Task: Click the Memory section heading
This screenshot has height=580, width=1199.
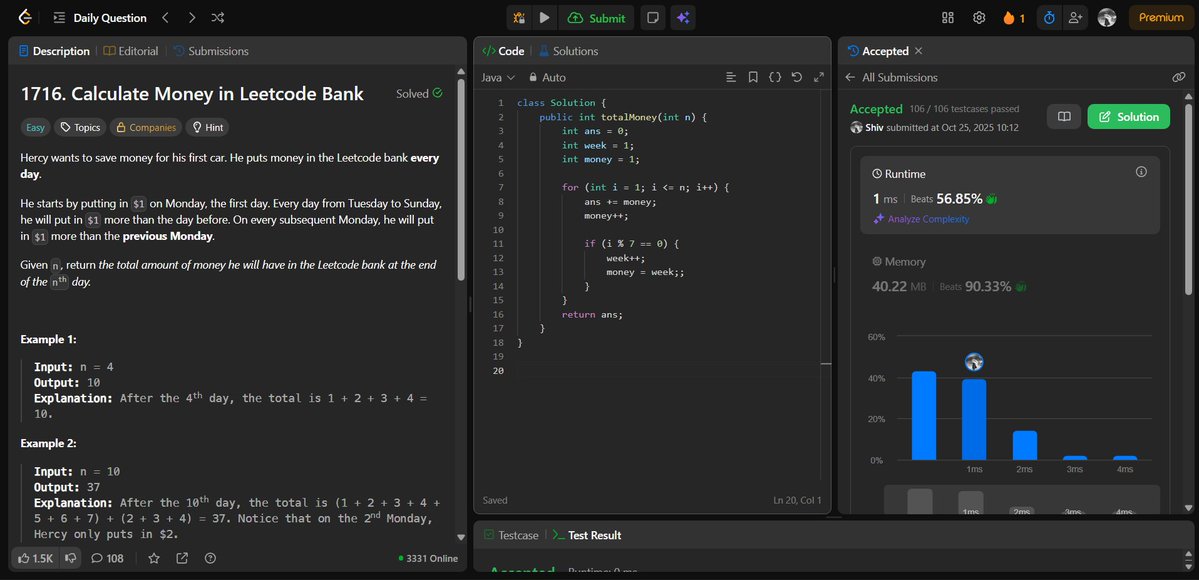Action: 899,262
